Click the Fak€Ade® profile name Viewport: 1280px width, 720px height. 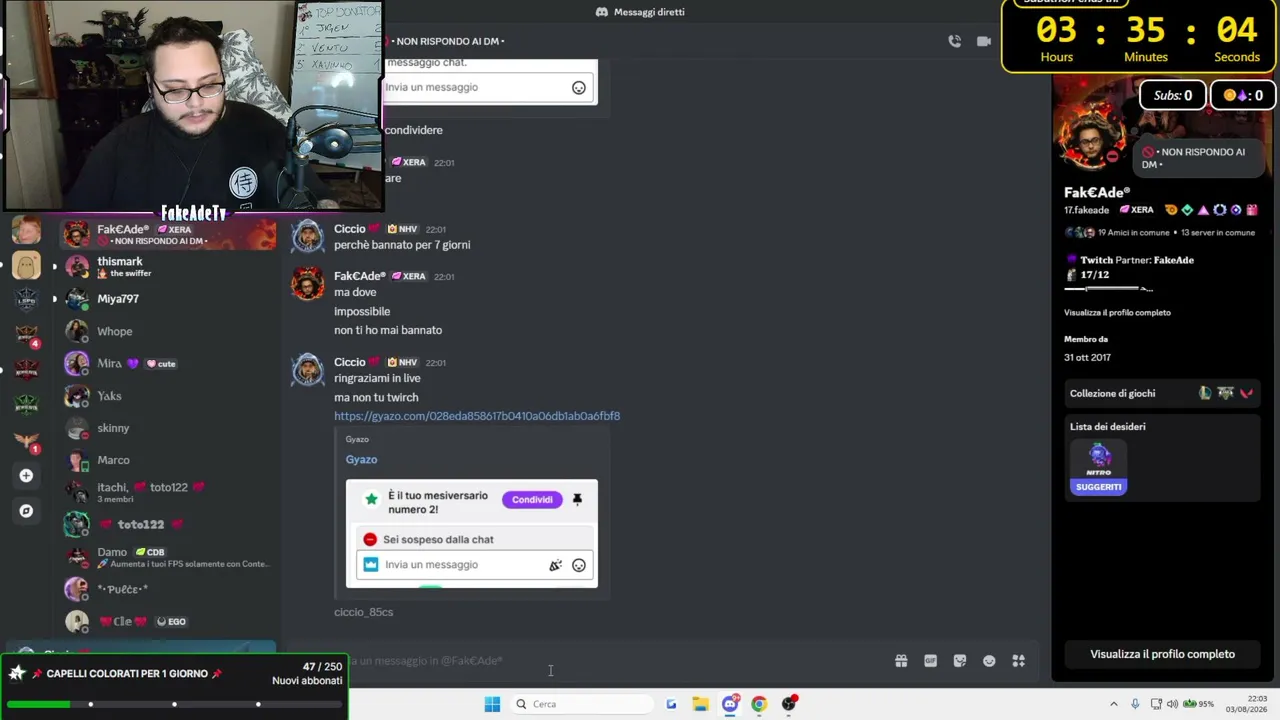click(1097, 193)
